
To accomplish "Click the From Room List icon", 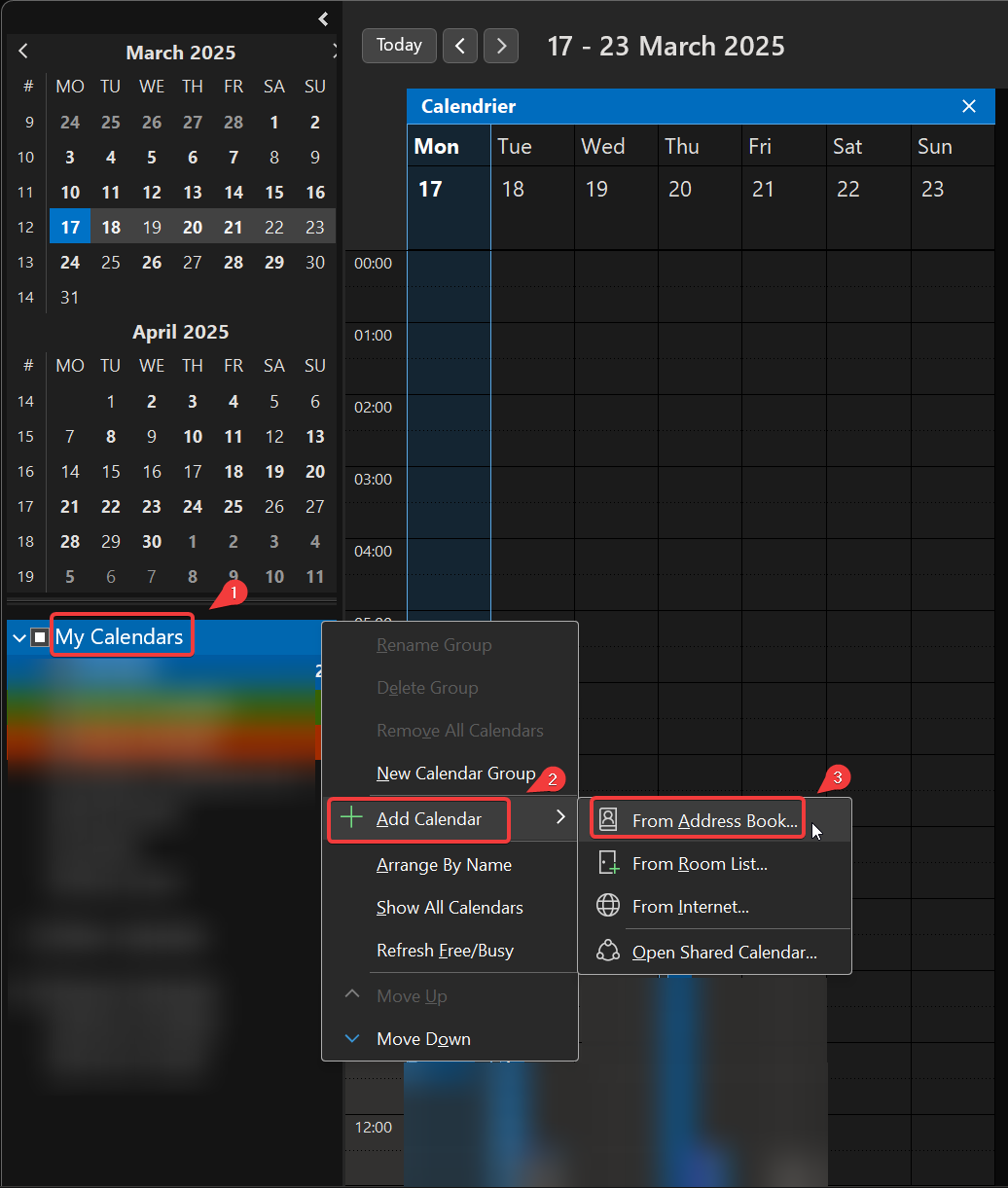I will 608,862.
